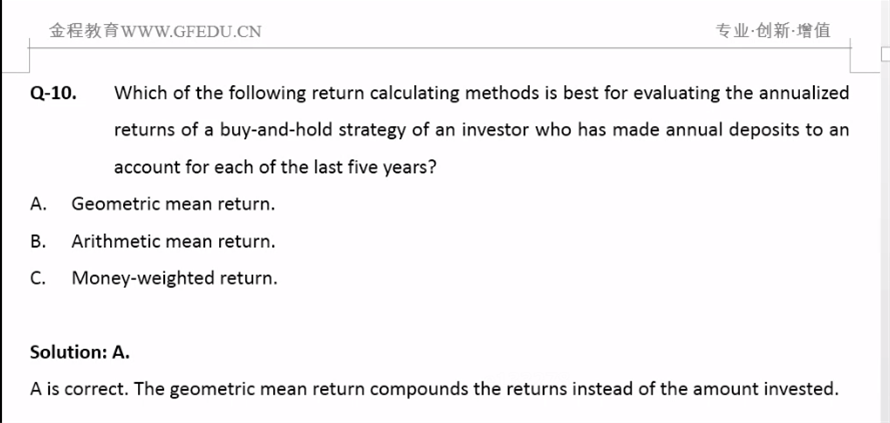The image size is (890, 423).
Task: Click the Q-10. question number
Action: click(x=53, y=94)
